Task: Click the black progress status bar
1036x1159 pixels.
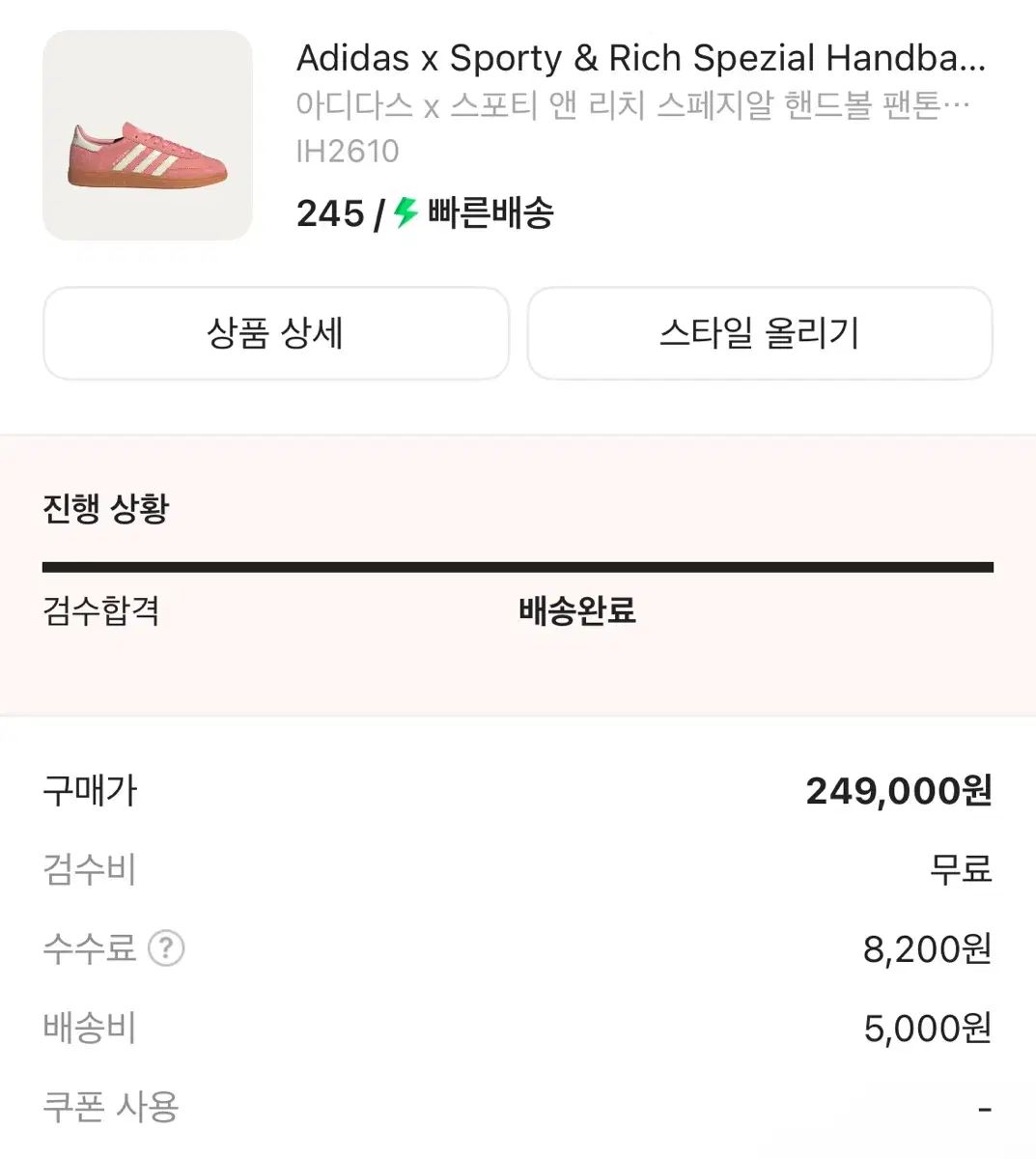Action: click(518, 567)
